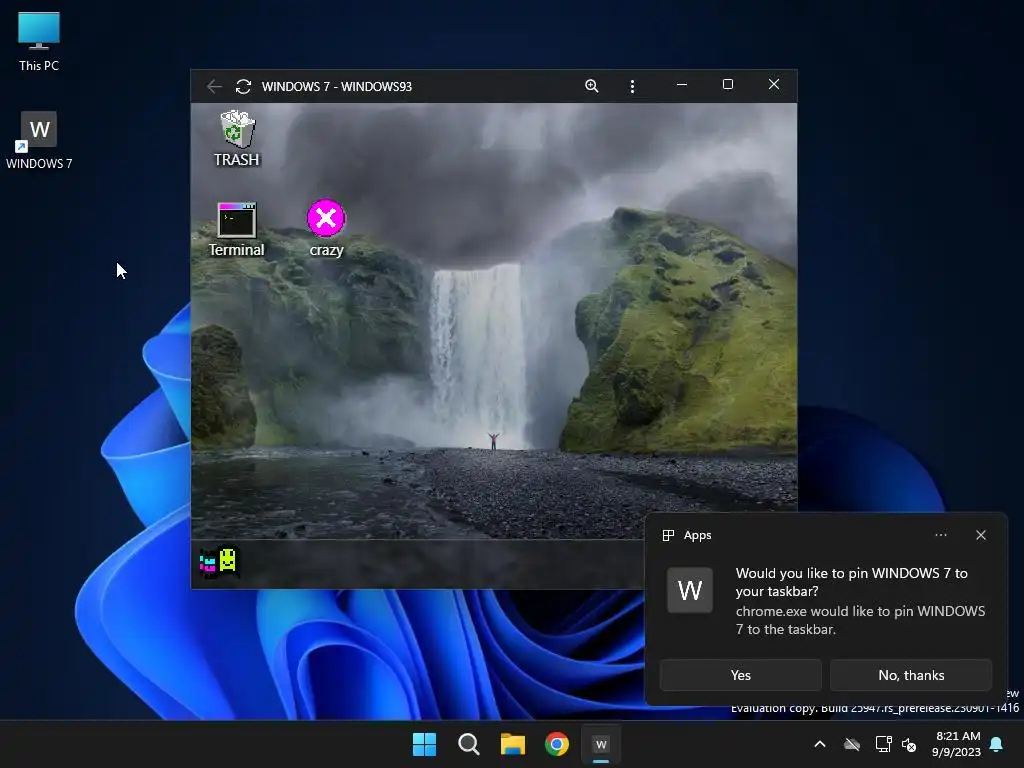Click the window title WINDOWS 7 - WINDOWS93
Viewport: 1024px width, 768px height.
336,86
